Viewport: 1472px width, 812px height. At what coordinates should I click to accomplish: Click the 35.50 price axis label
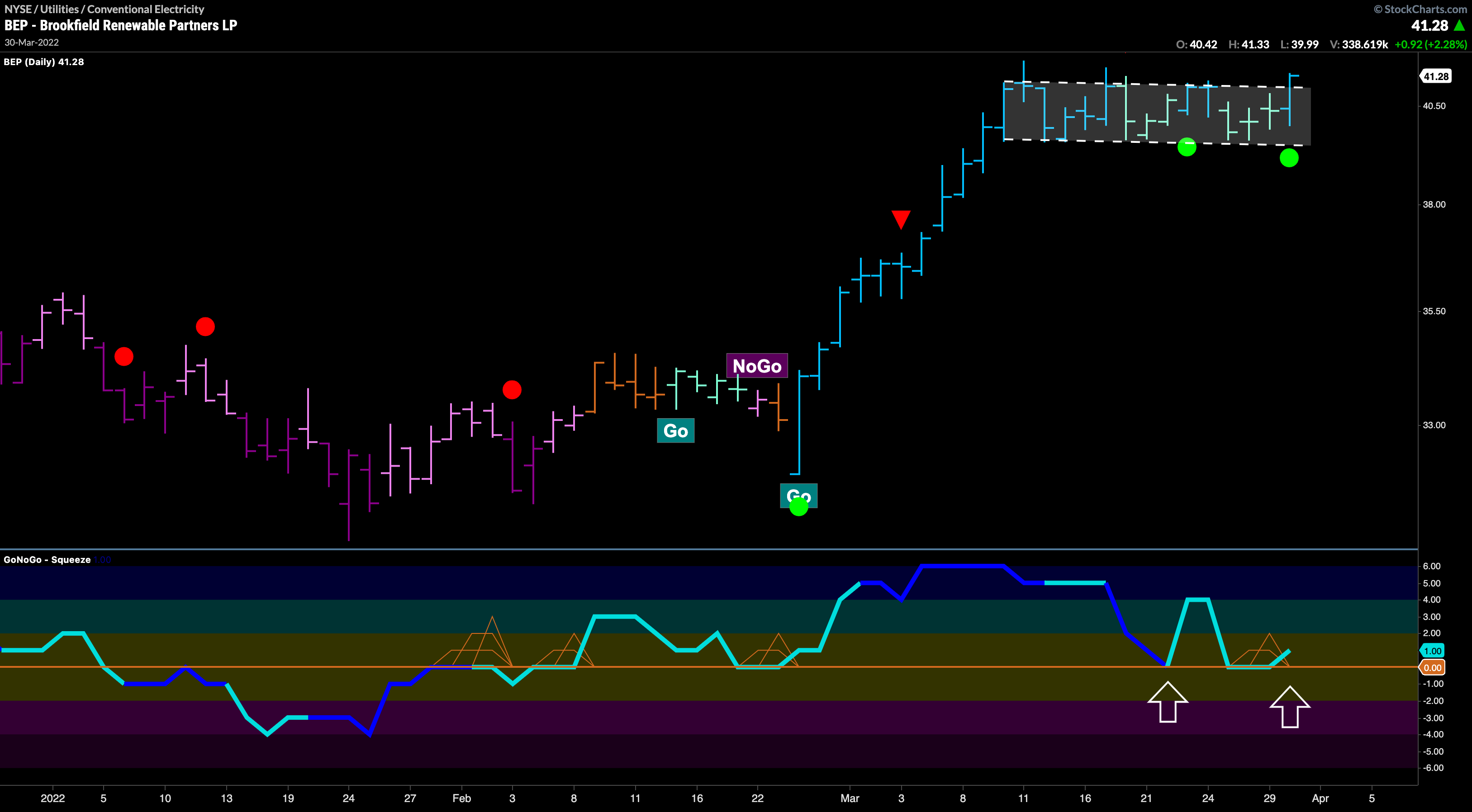1434,311
